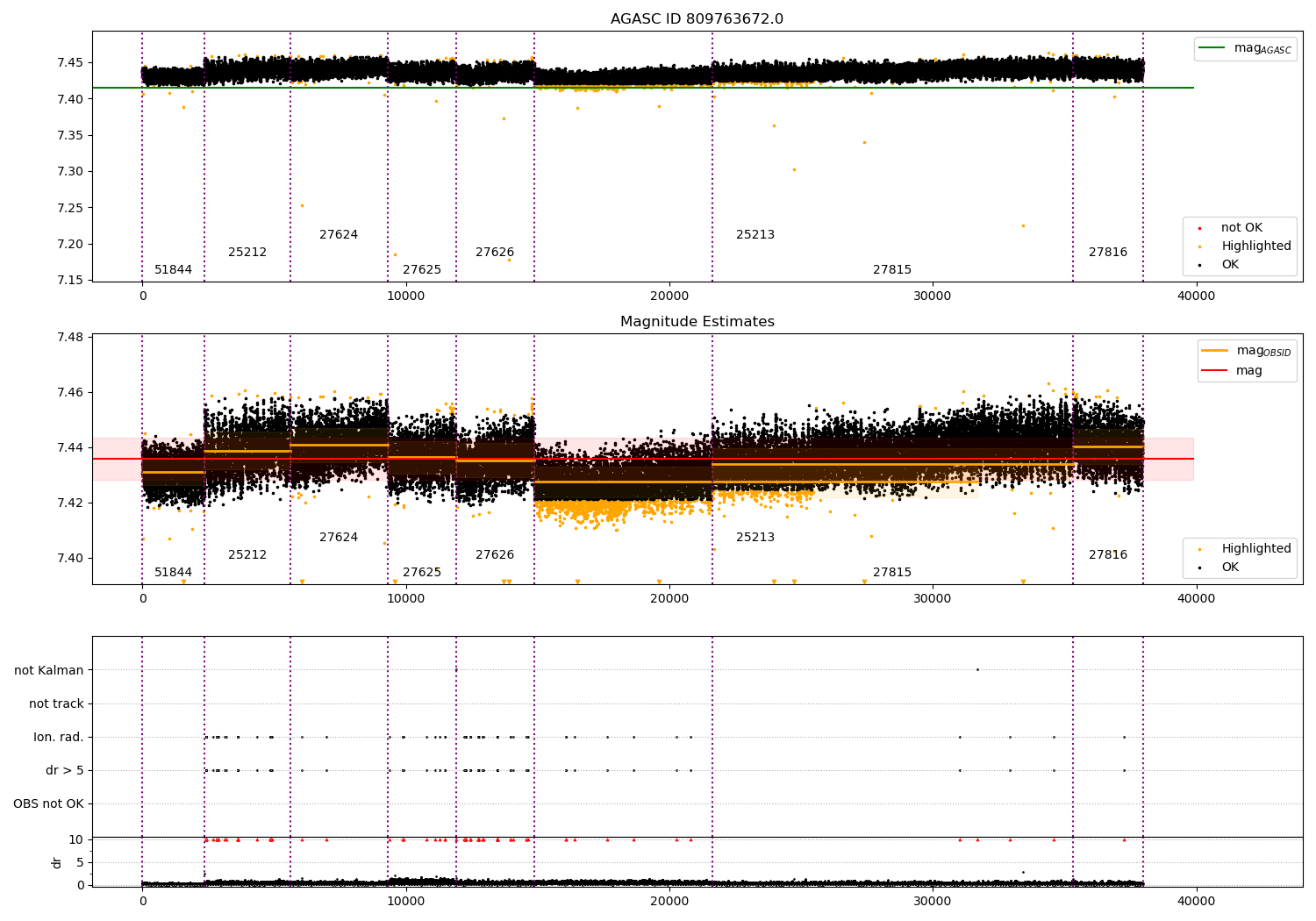1316x921 pixels.
Task: Click the 'not track' axis label
Action: click(x=56, y=703)
